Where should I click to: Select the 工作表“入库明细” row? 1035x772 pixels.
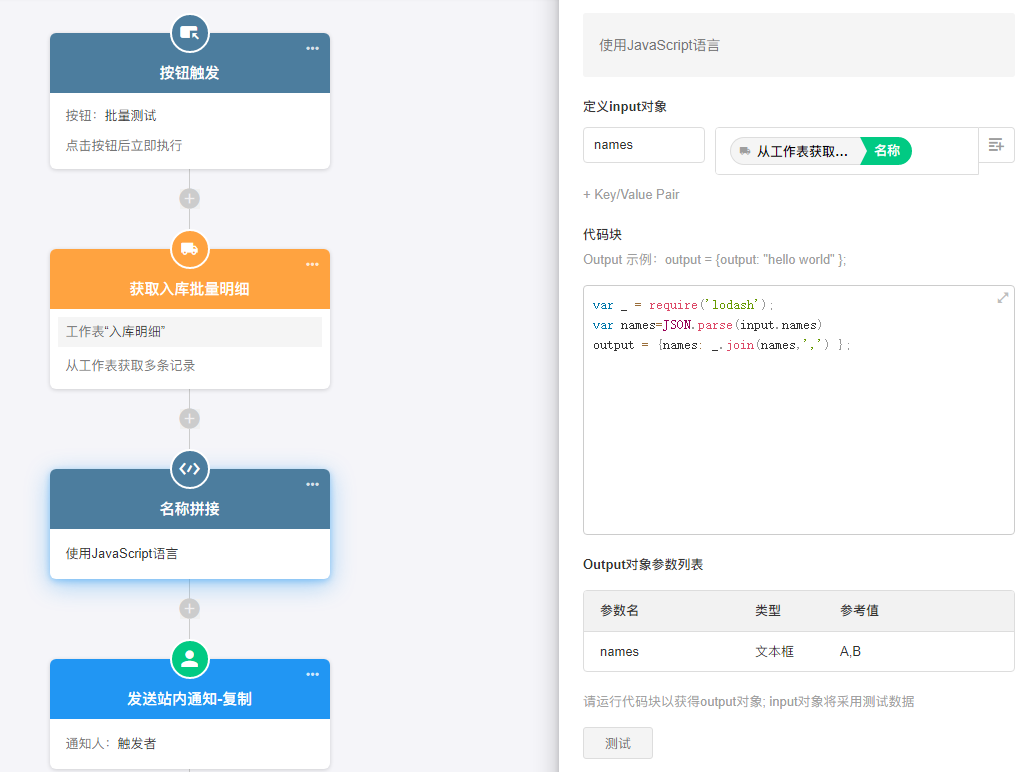(189, 331)
